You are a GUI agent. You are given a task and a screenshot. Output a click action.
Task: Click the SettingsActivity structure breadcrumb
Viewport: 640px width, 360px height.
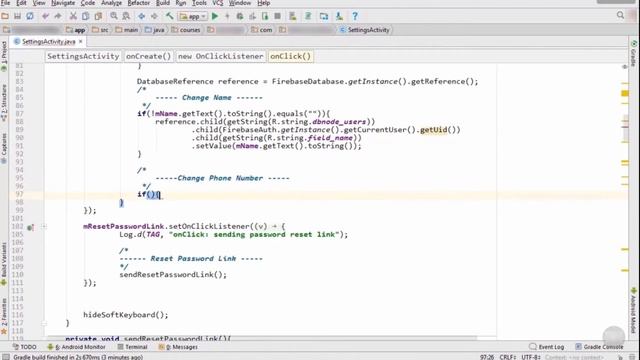point(83,56)
